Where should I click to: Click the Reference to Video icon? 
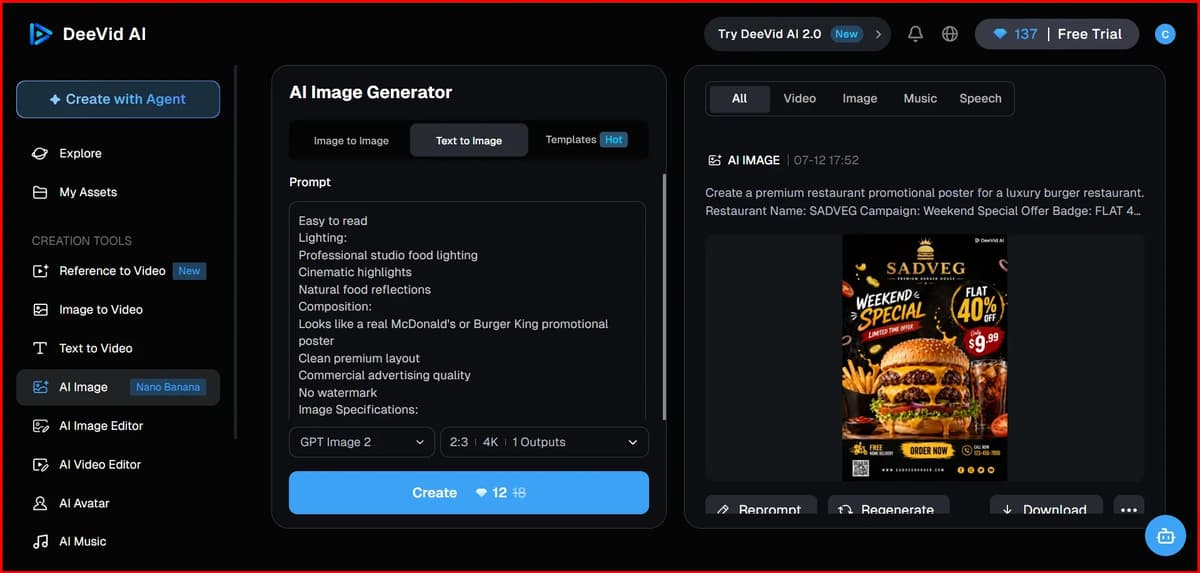click(x=40, y=271)
